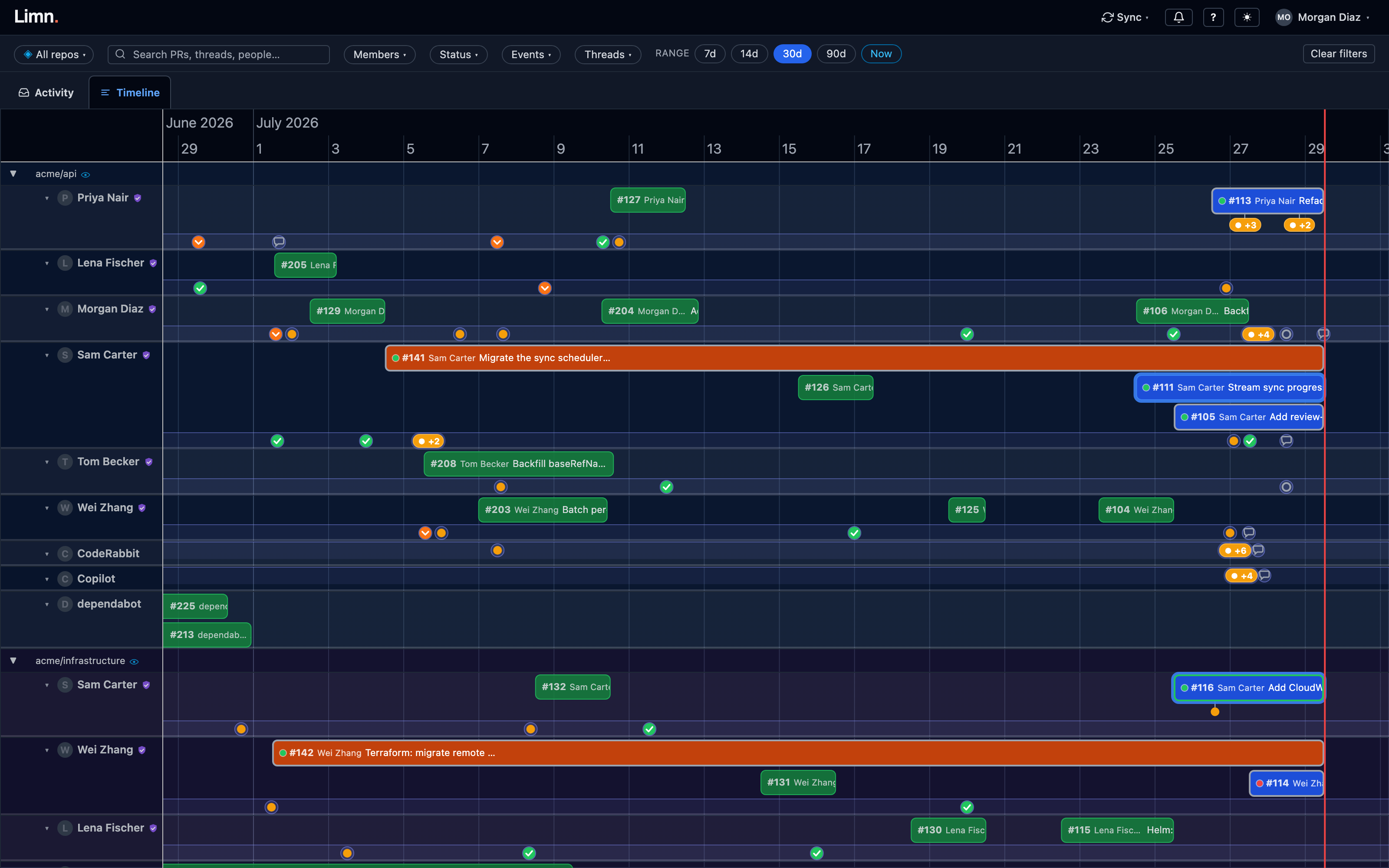This screenshot has height=868, width=1389.
Task: Click the ring marker in Morgan Diaz's event row
Action: [1286, 334]
